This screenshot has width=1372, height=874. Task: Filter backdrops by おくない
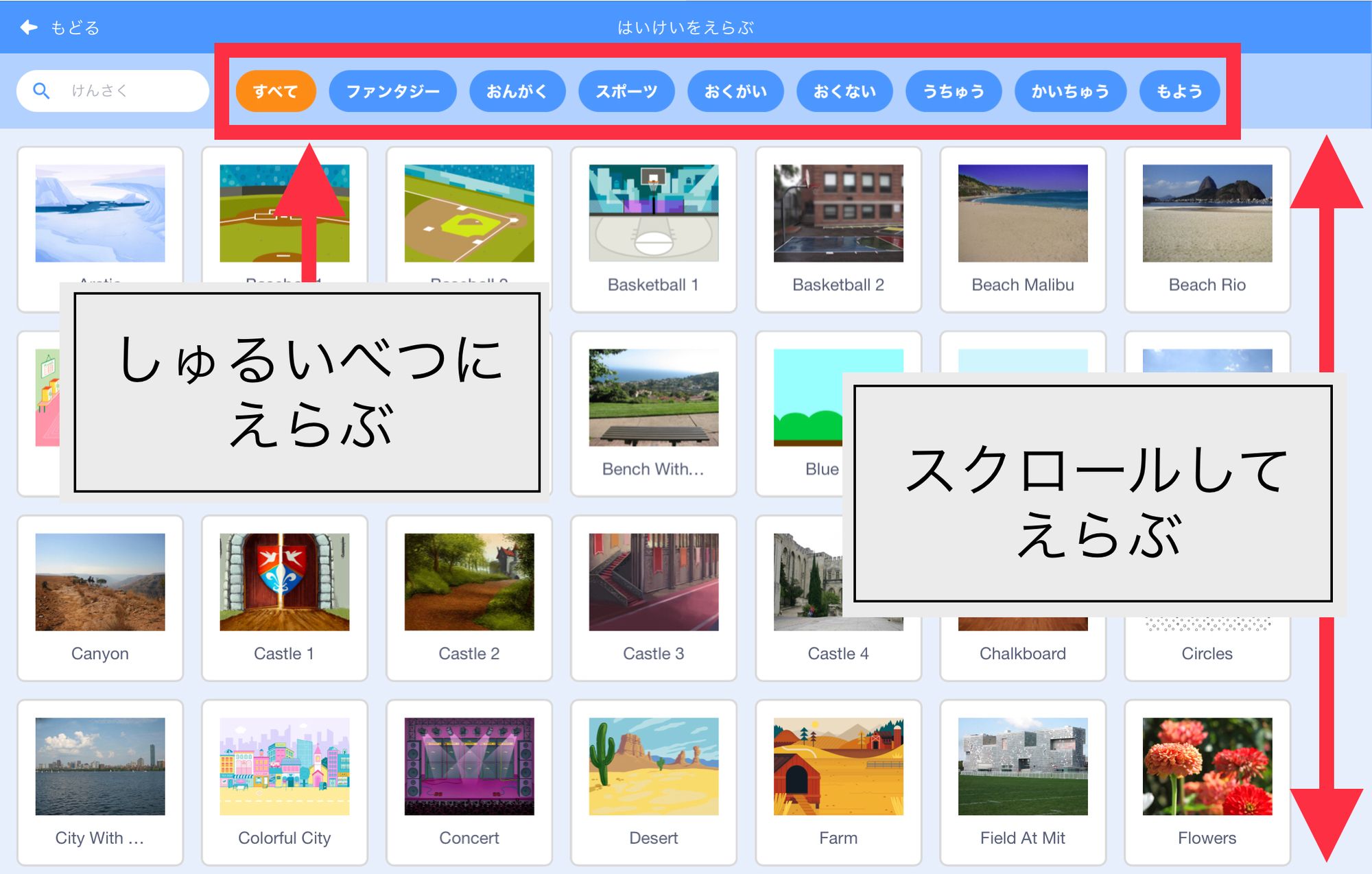coord(844,90)
